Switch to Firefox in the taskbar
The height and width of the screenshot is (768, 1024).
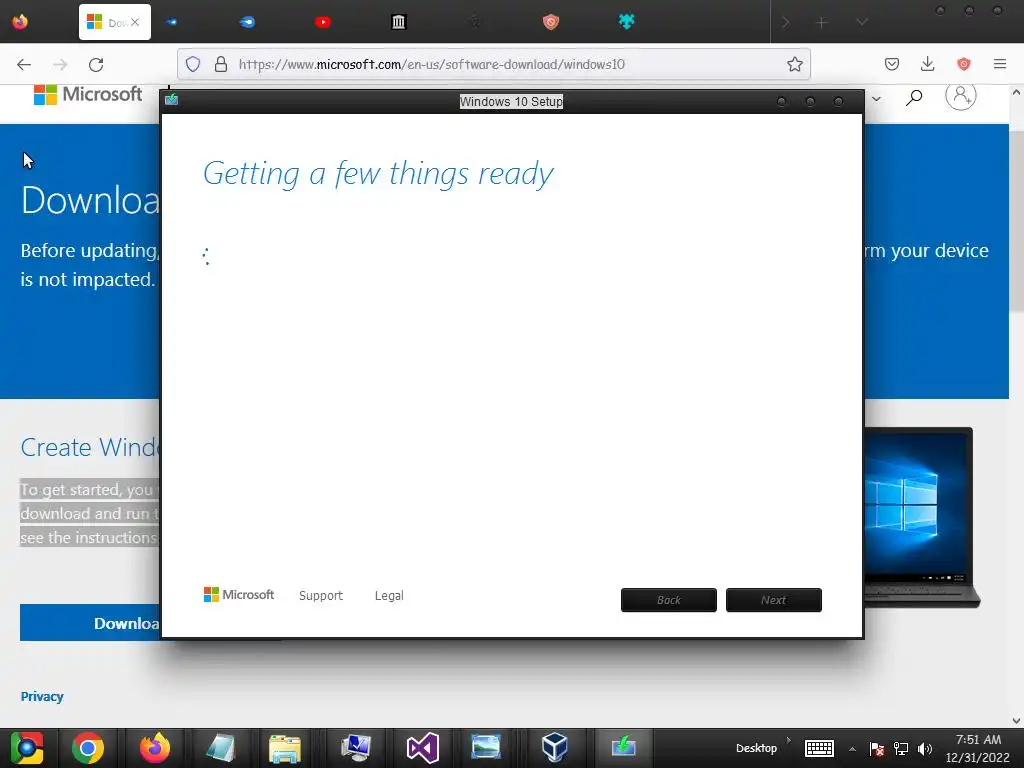pos(155,748)
